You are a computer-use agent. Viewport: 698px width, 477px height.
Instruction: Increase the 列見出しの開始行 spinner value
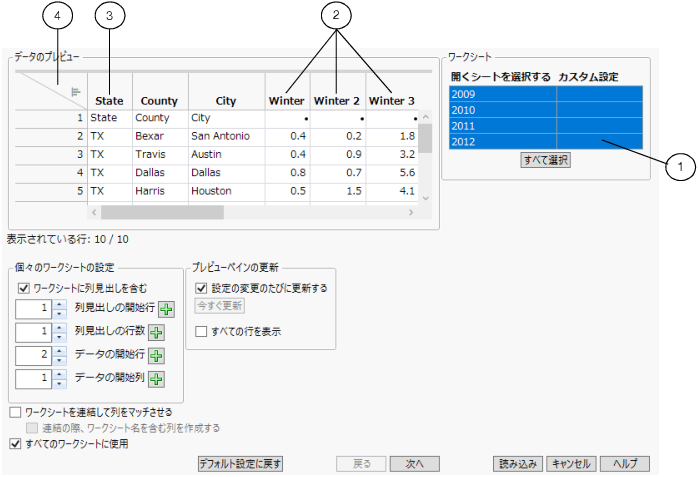point(60,304)
